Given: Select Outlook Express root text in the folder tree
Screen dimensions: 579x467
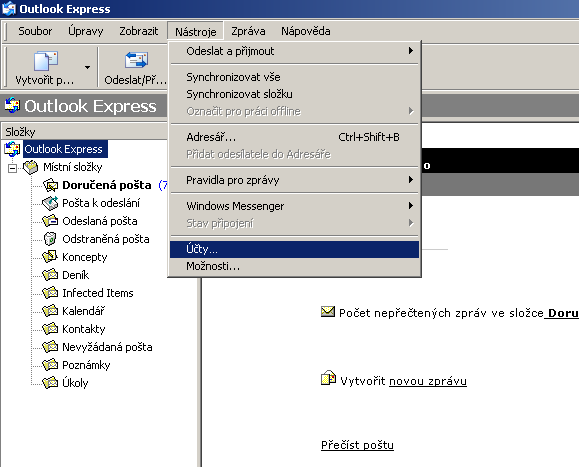Looking at the screenshot, I should (x=65, y=149).
